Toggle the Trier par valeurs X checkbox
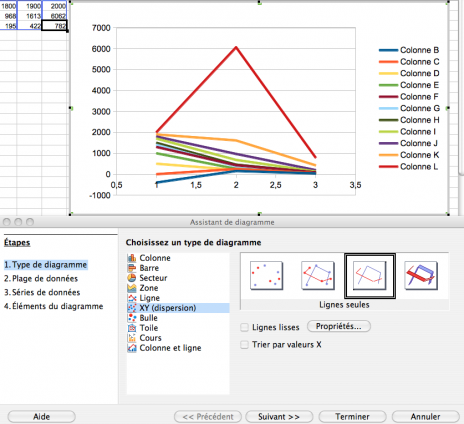This screenshot has width=464, height=424. click(x=244, y=345)
